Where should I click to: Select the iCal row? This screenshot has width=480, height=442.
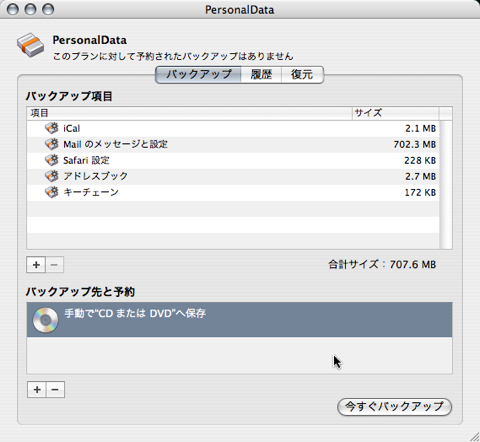(233, 128)
